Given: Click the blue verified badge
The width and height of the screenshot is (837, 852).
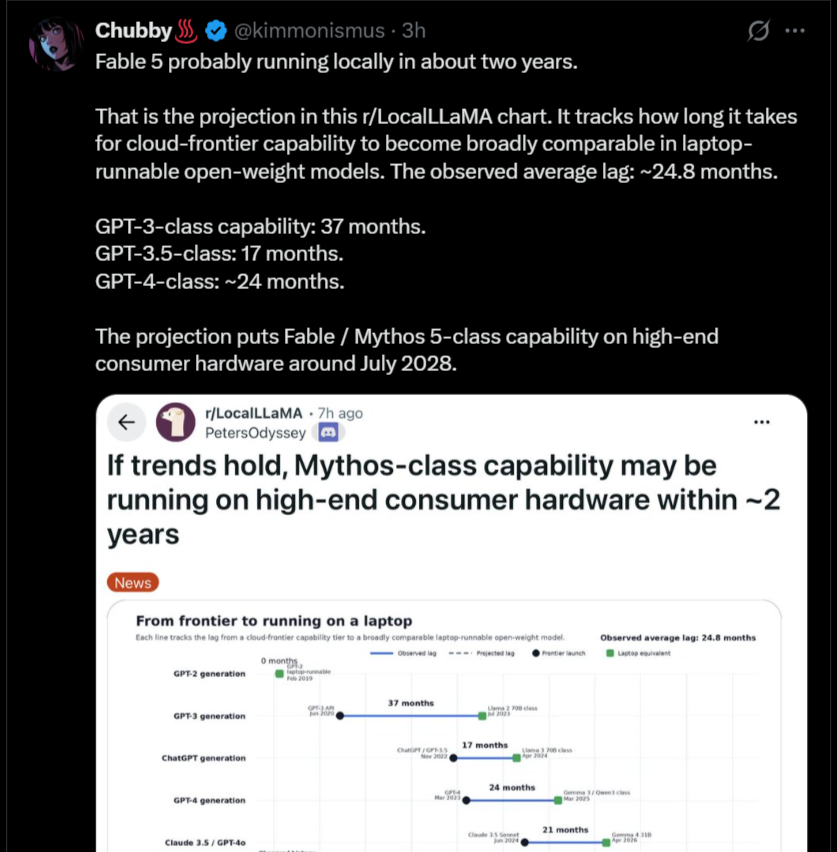Looking at the screenshot, I should [216, 31].
